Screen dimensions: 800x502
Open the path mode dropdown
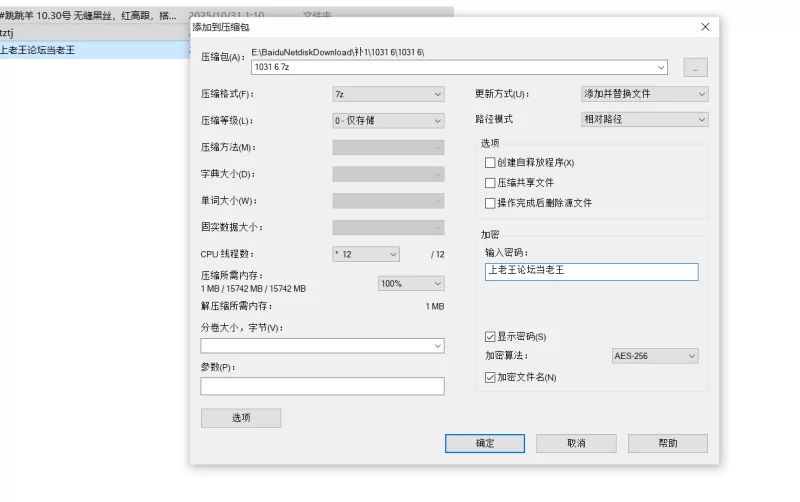645,119
